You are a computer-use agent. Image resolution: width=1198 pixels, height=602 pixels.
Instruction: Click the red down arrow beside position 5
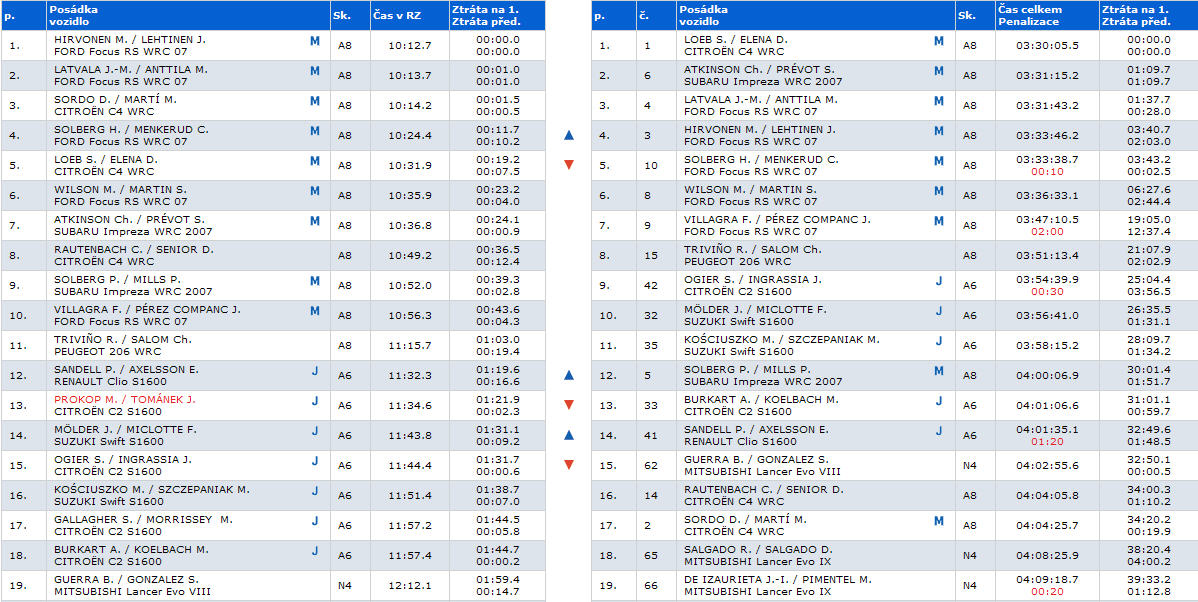[x=569, y=165]
